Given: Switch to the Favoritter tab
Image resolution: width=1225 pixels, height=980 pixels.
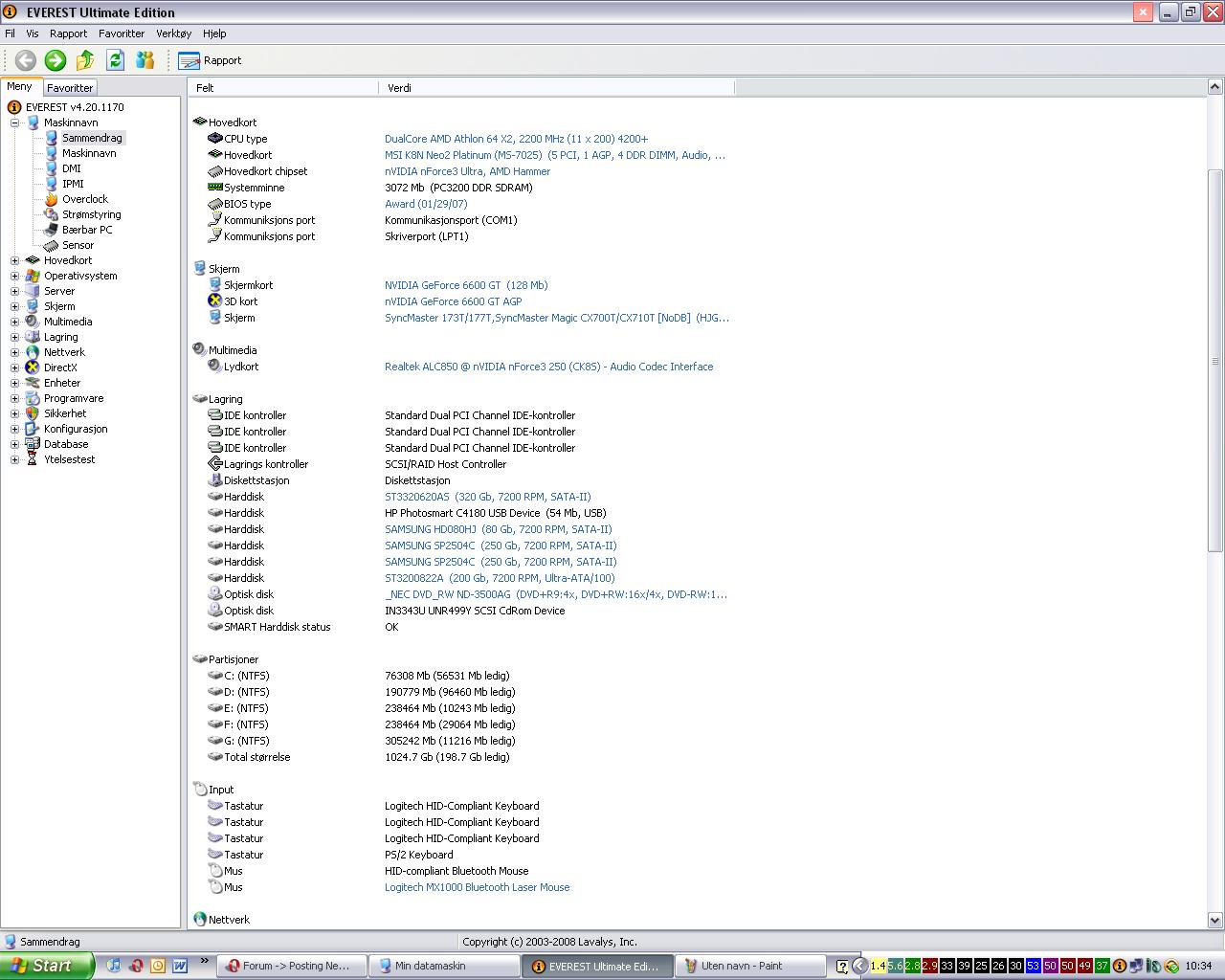Looking at the screenshot, I should [70, 87].
